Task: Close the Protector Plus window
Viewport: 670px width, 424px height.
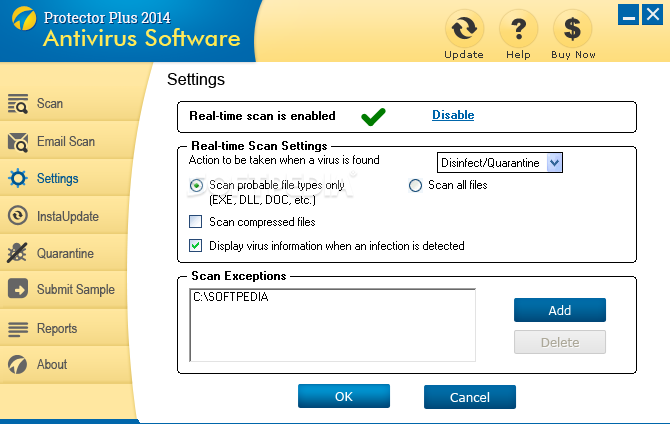Action: pos(652,15)
